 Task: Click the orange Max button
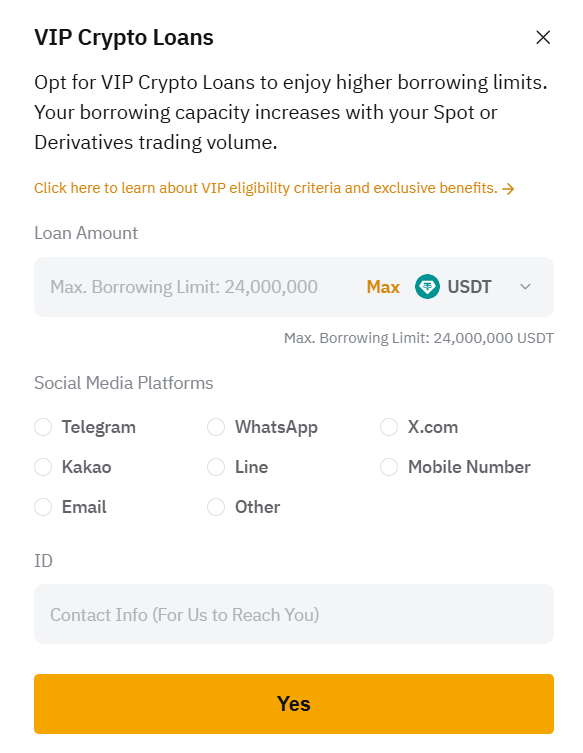[x=383, y=287]
